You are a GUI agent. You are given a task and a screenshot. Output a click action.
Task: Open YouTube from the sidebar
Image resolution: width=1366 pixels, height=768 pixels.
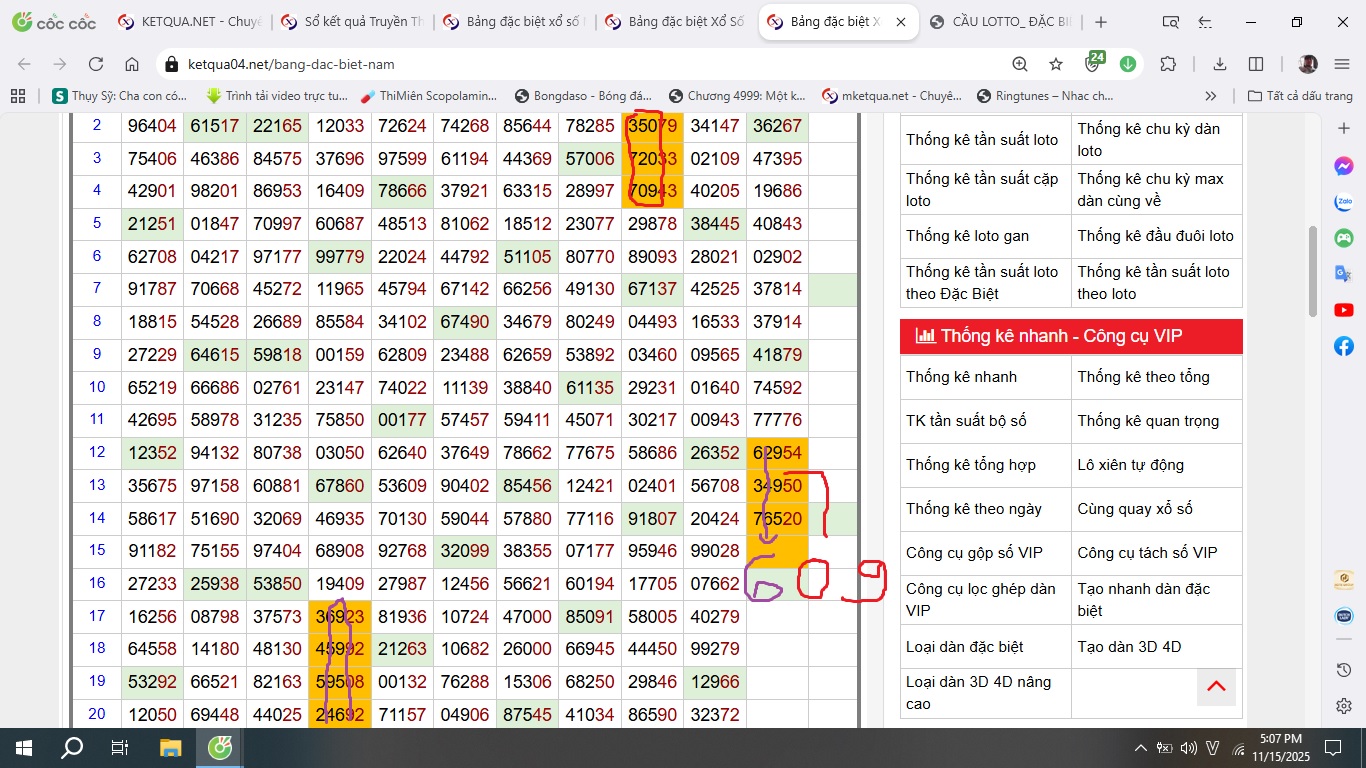pyautogui.click(x=1344, y=310)
